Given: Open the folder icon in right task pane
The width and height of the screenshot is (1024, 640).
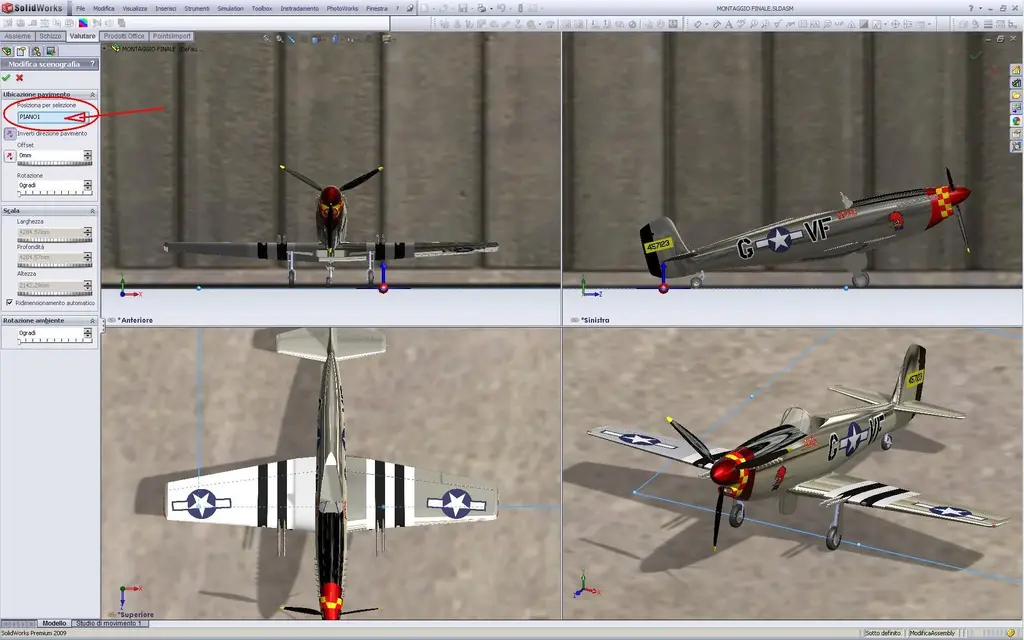Looking at the screenshot, I should tap(1016, 95).
